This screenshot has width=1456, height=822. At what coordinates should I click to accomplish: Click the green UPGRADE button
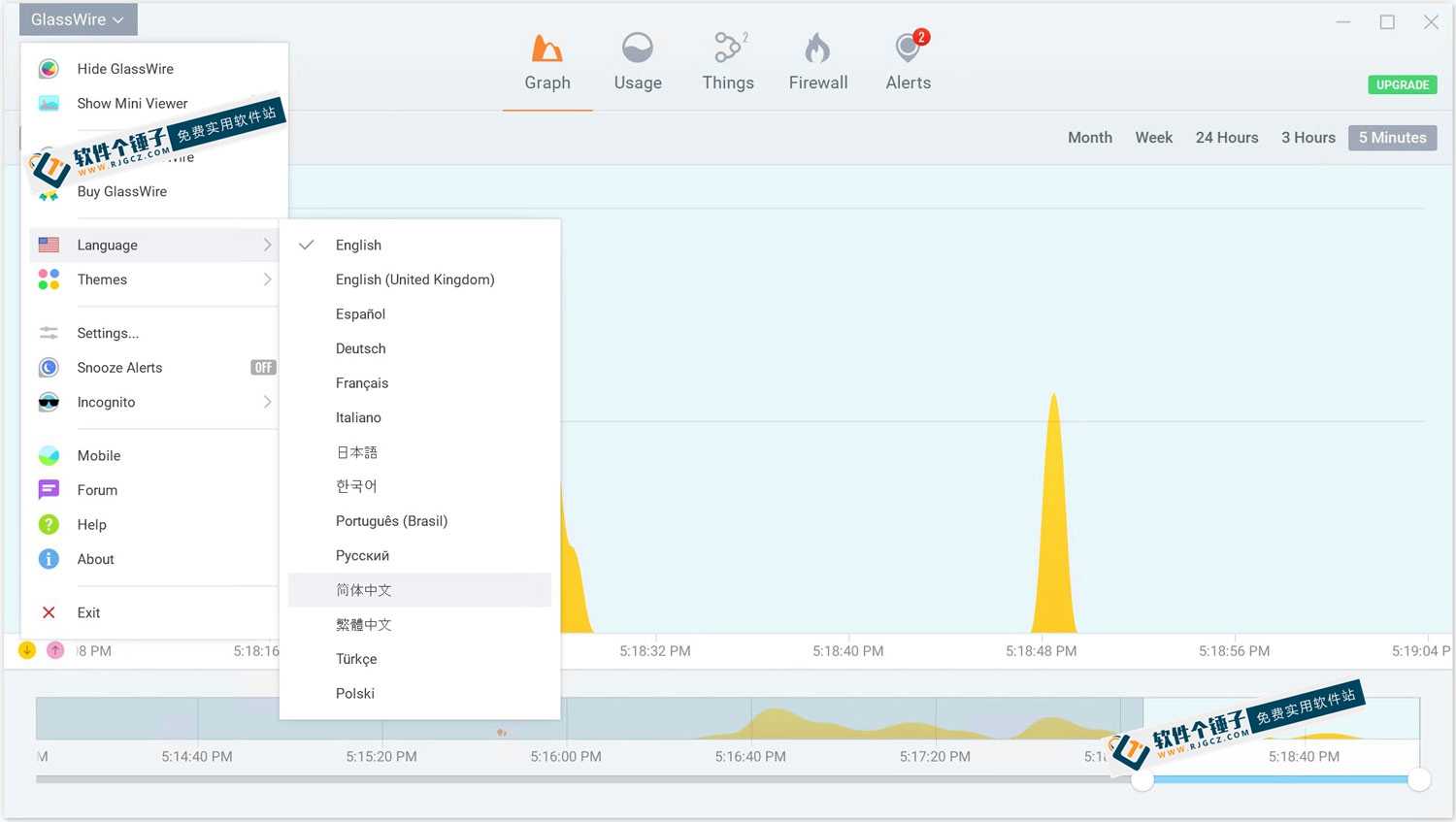tap(1403, 84)
